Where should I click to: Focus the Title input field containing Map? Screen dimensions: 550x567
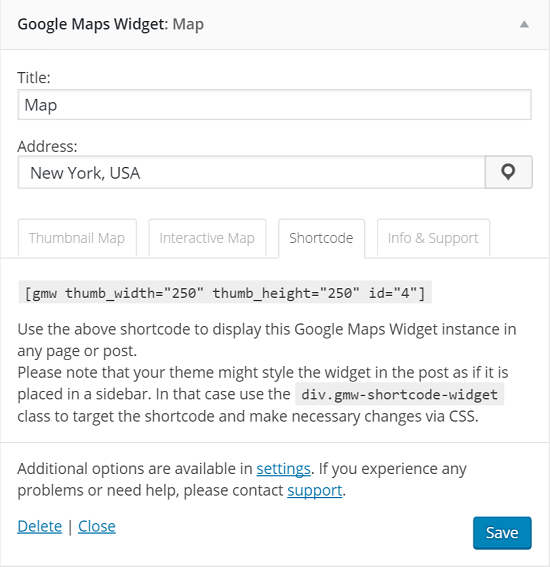pyautogui.click(x=274, y=105)
